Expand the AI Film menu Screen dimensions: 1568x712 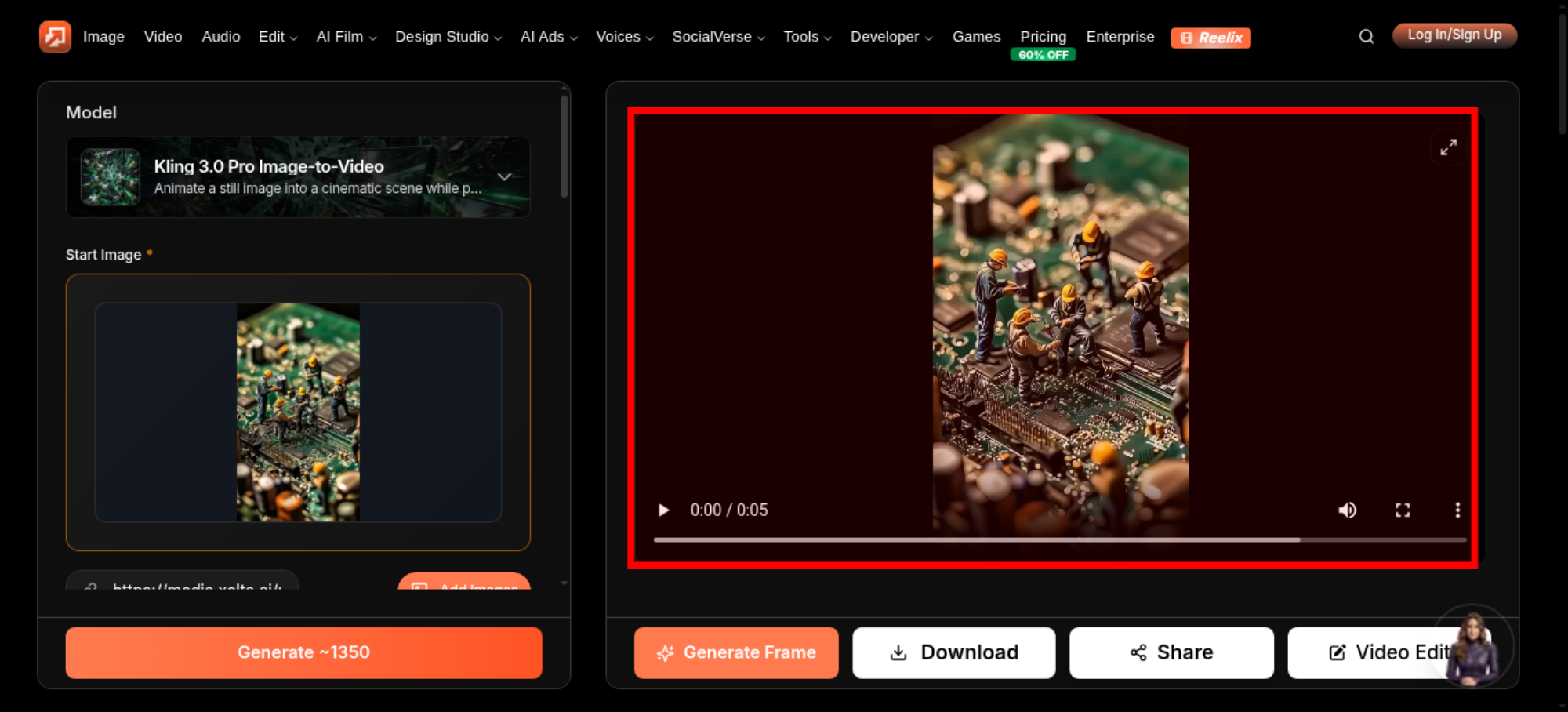pyautogui.click(x=347, y=37)
